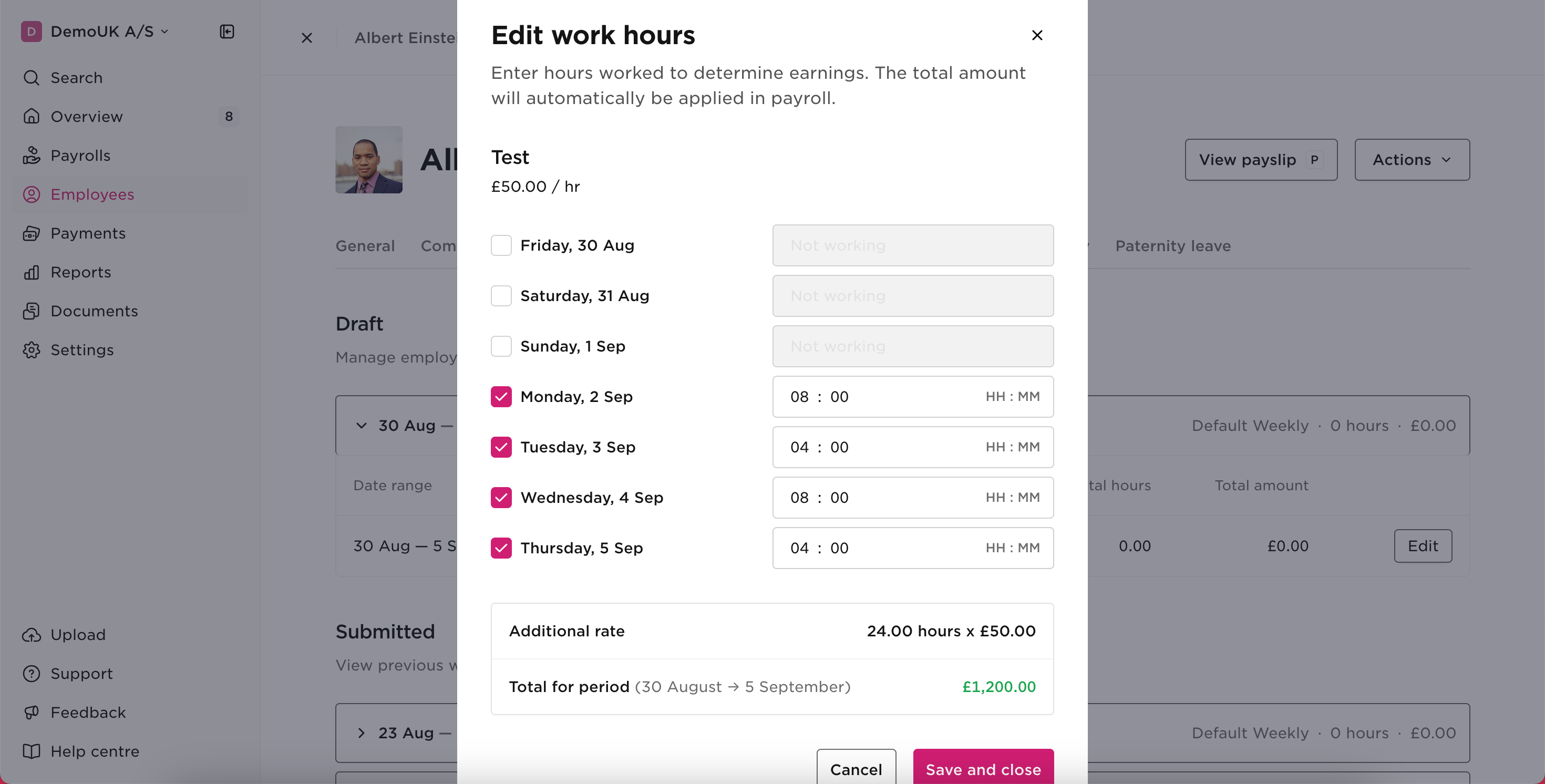Click the Upload cloud icon
The width and height of the screenshot is (1545, 784).
[x=32, y=635]
